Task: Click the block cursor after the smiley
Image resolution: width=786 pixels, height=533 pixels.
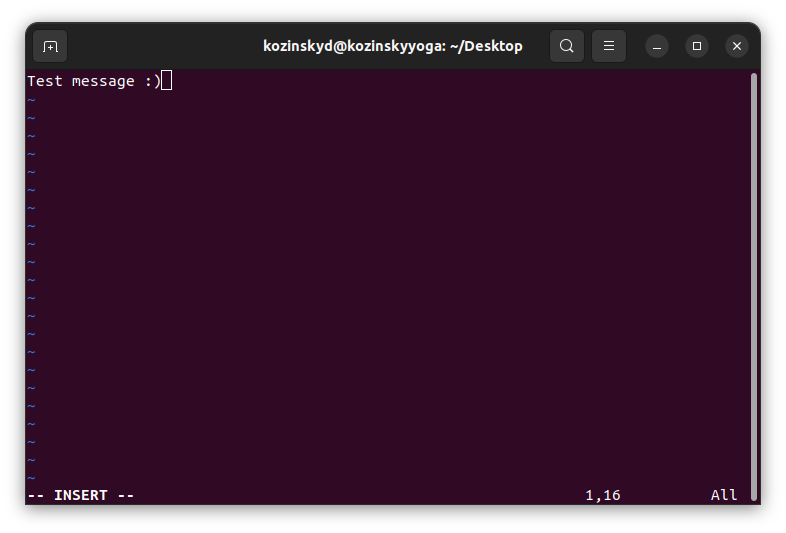Action: (166, 80)
